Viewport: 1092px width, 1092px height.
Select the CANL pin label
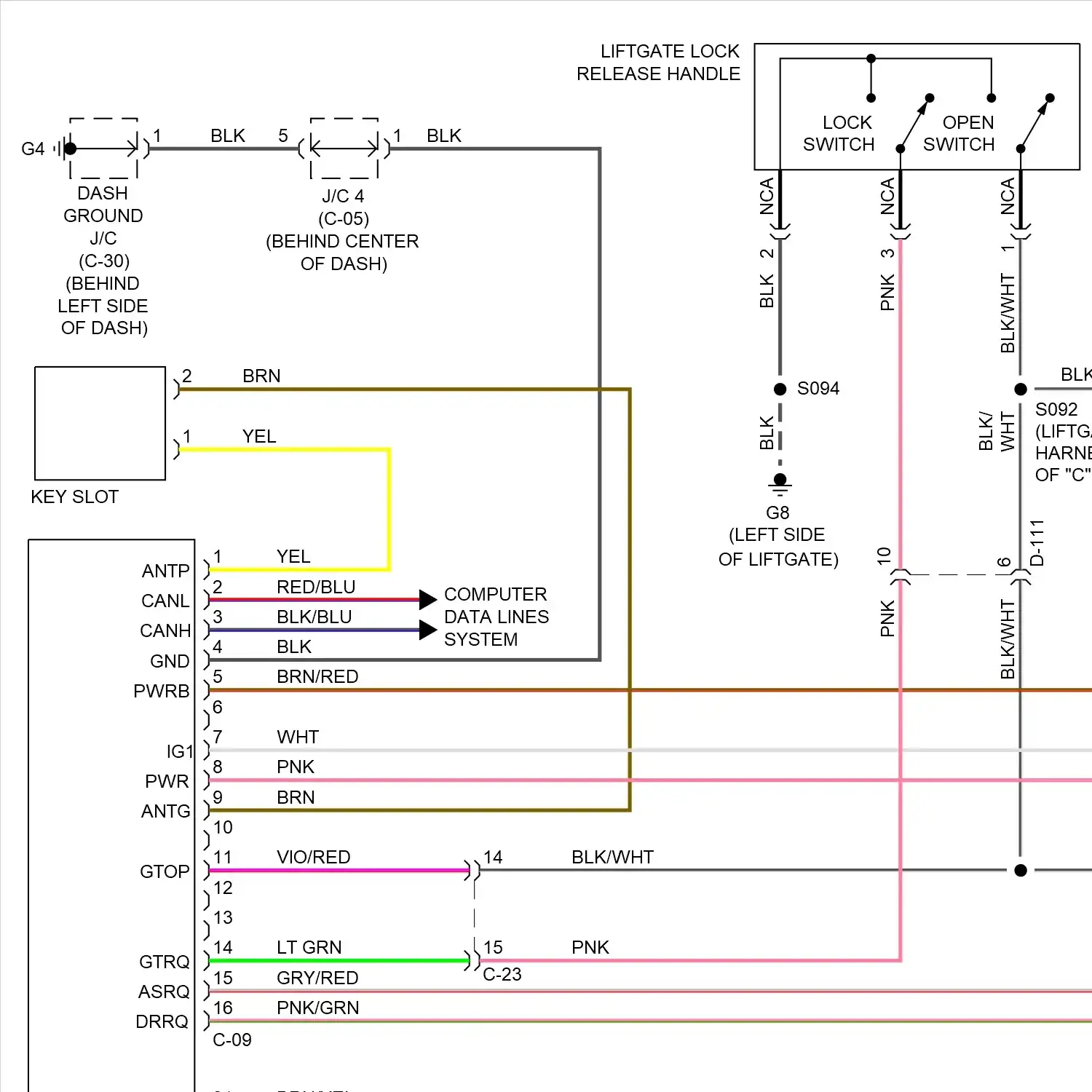(165, 601)
